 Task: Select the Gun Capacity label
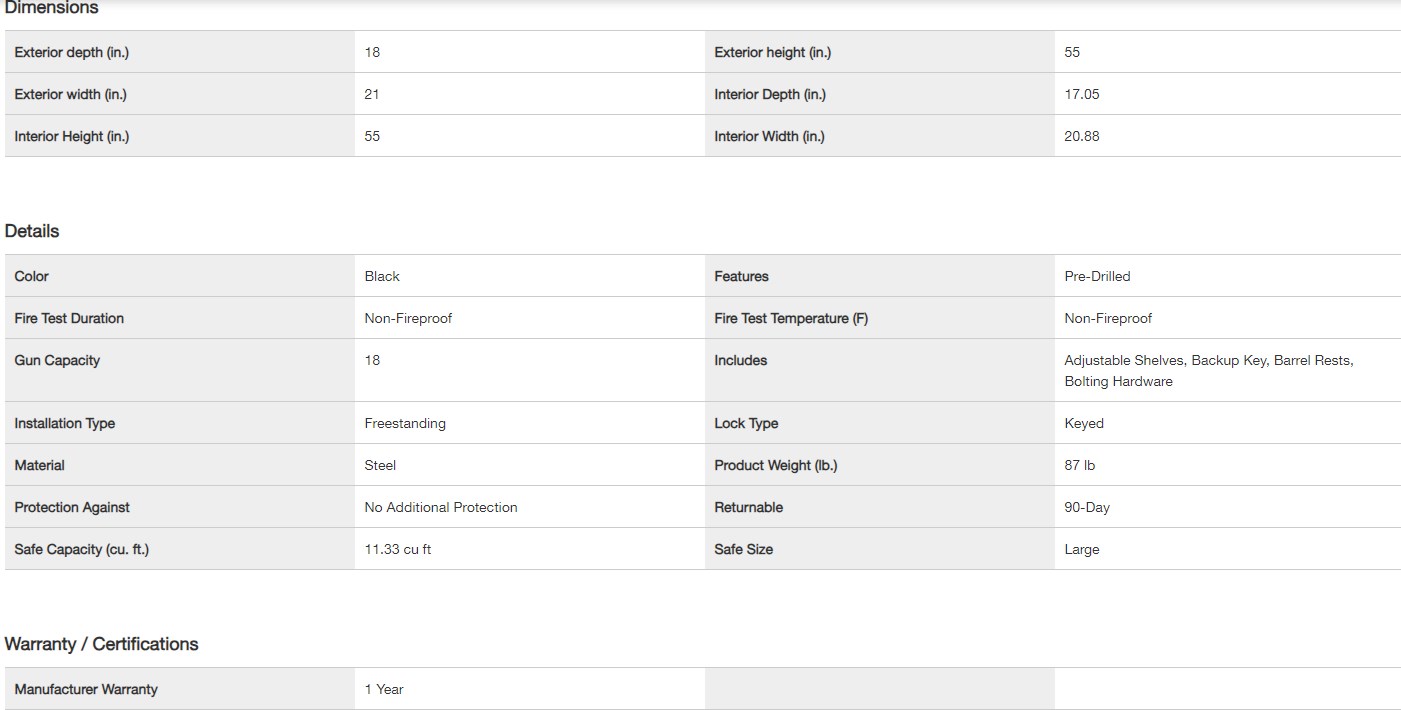(x=57, y=360)
